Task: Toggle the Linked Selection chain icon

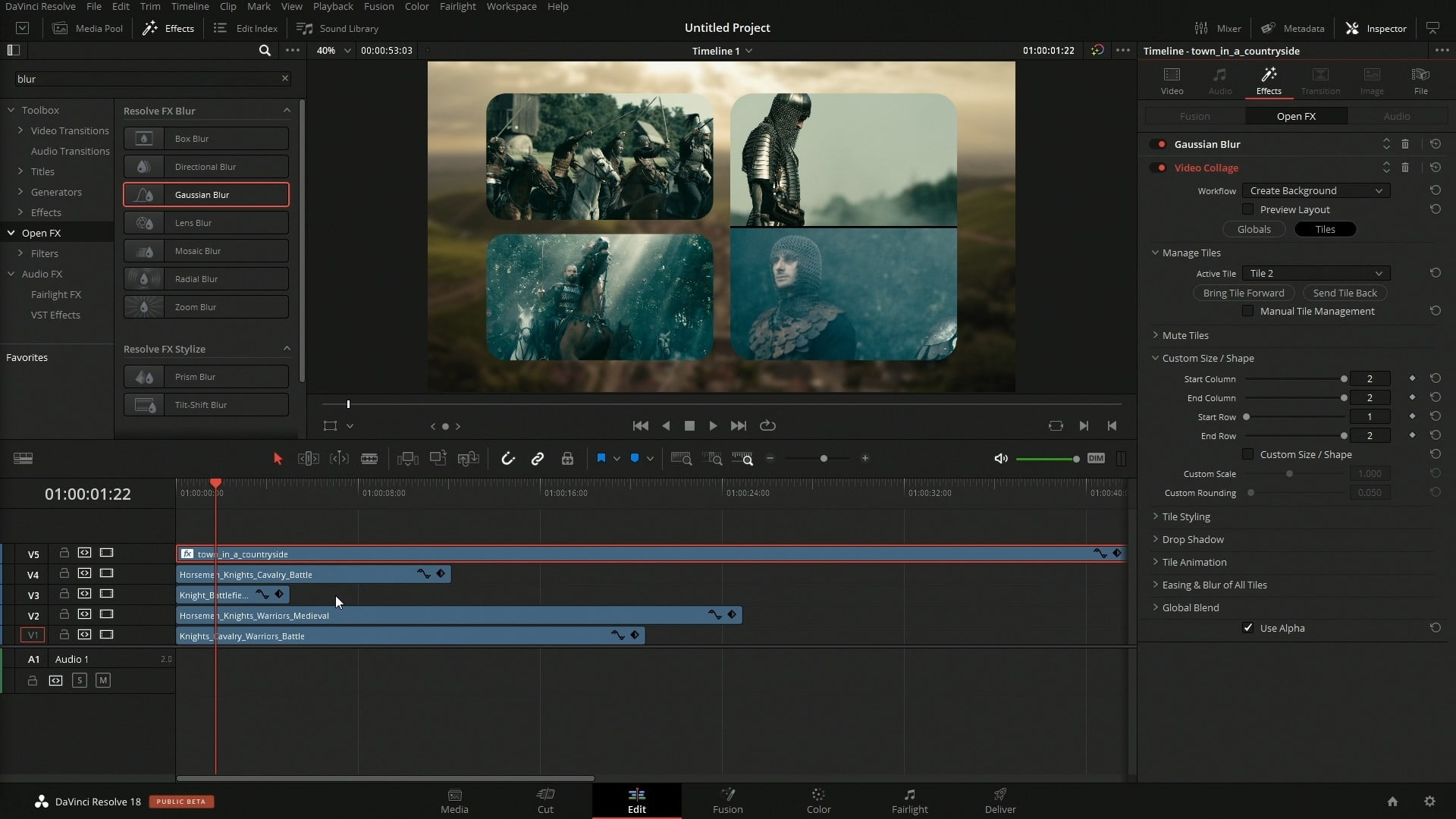Action: 537,458
